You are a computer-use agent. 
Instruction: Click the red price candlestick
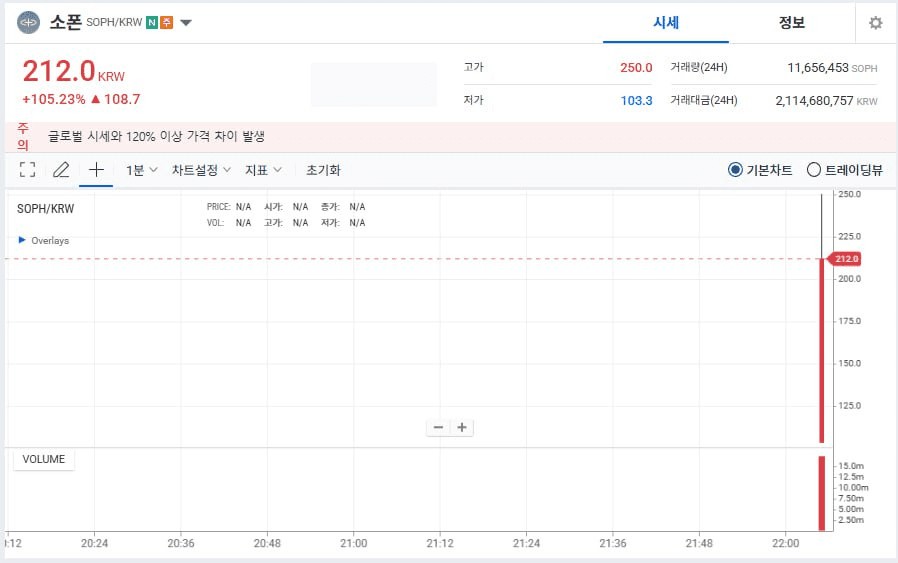point(822,350)
